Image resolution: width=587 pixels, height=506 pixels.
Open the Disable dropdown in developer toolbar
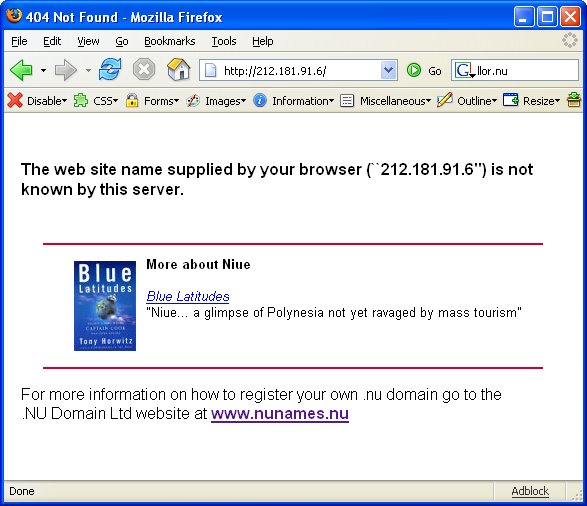click(37, 101)
